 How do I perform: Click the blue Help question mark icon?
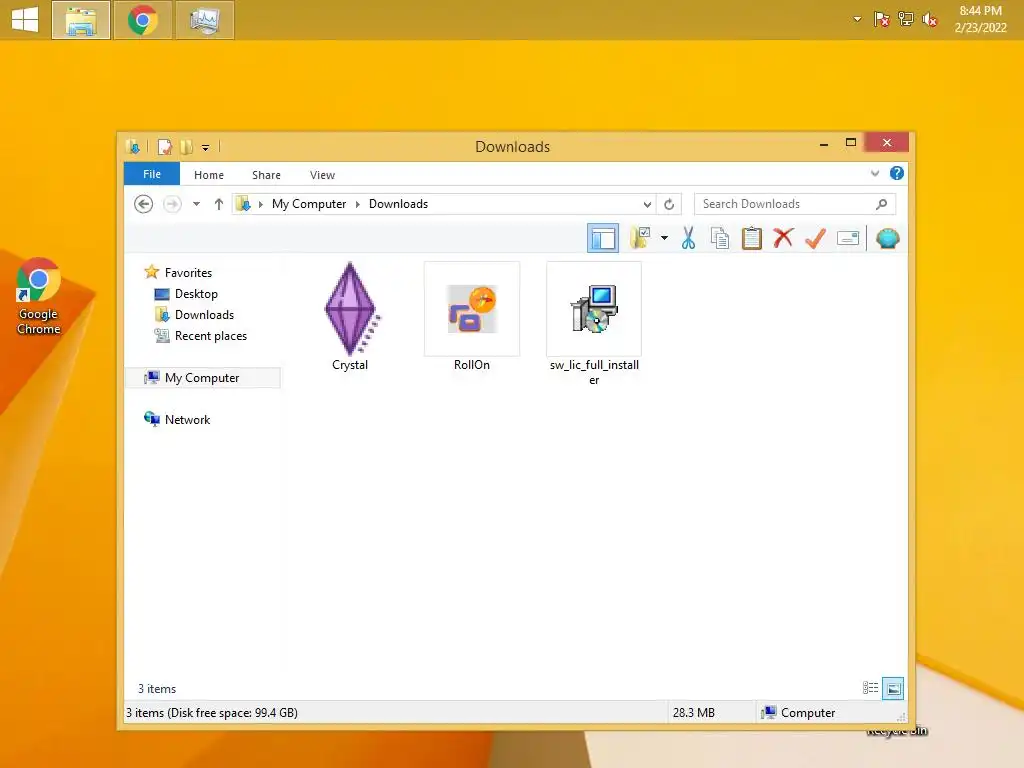click(897, 173)
